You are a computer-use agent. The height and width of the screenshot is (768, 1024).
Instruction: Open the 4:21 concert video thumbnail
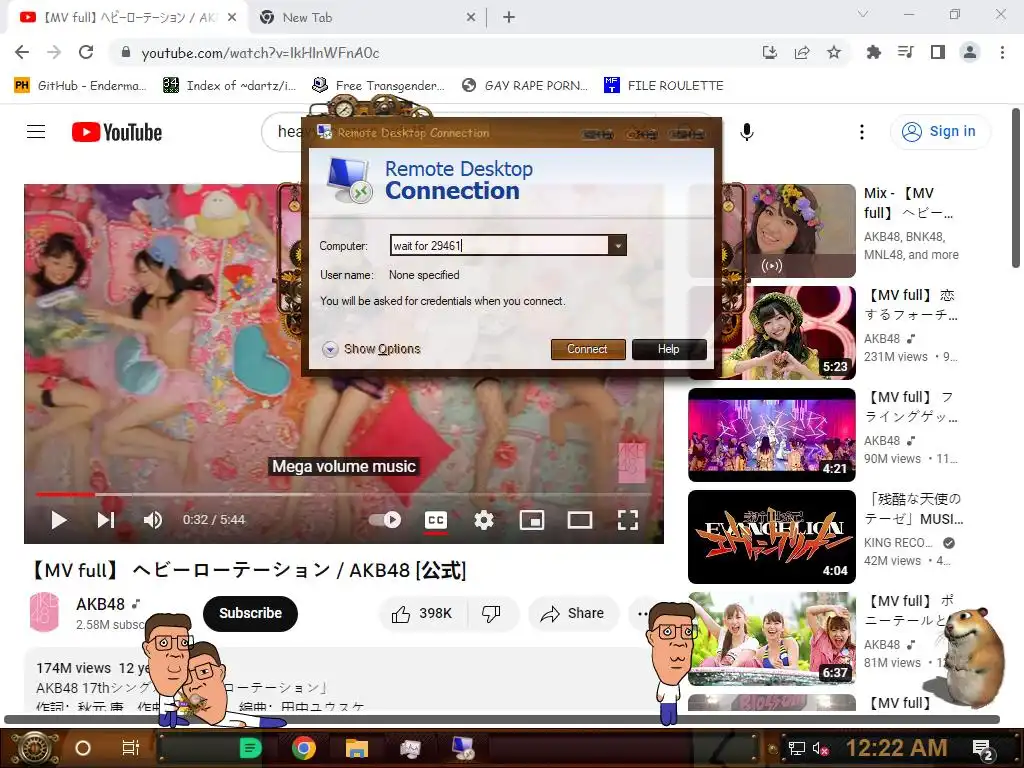click(772, 435)
